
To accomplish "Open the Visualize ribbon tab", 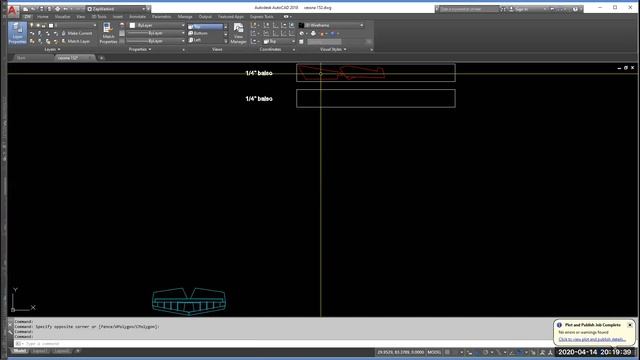I will coord(62,17).
